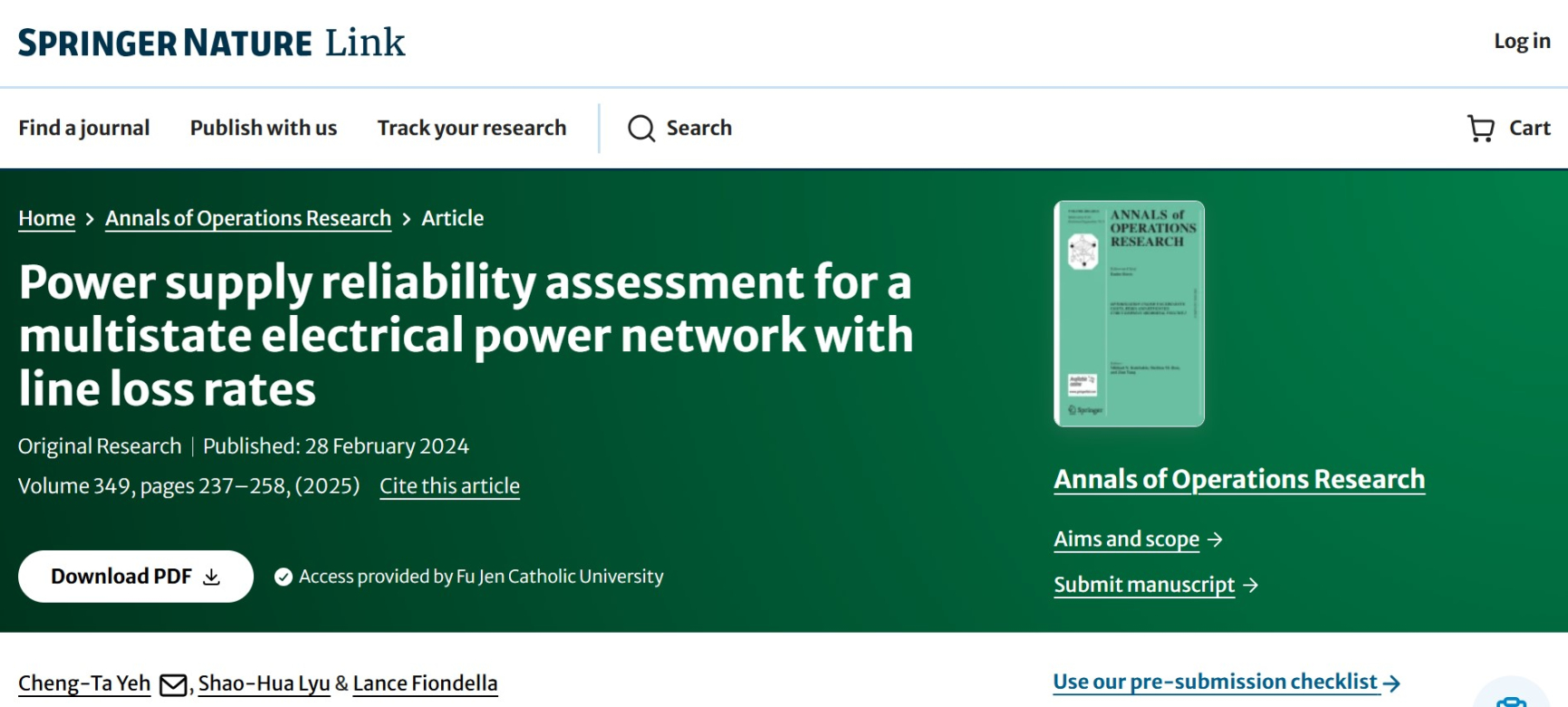Click the Springer Nature Link logo
Image resolution: width=1568 pixels, height=707 pixels.
pos(212,43)
